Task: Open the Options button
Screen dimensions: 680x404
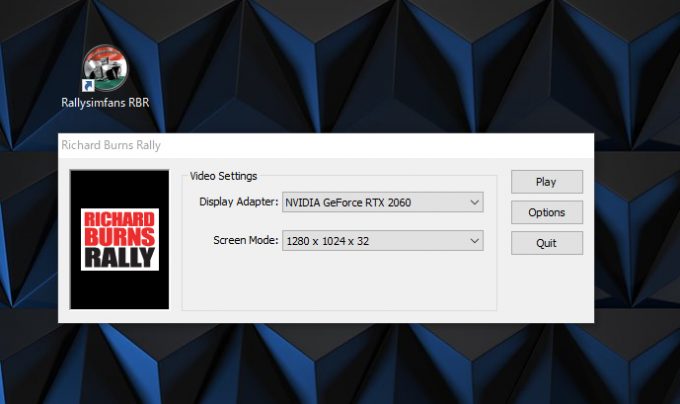Action: (x=547, y=212)
